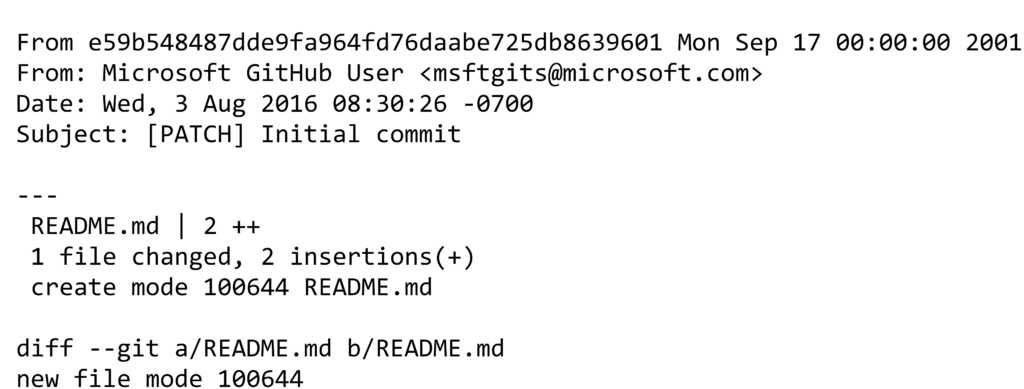
Task: Click the commit hash e59b548487dde9fa964fd76daabe725db8639601
Action: 376,42
